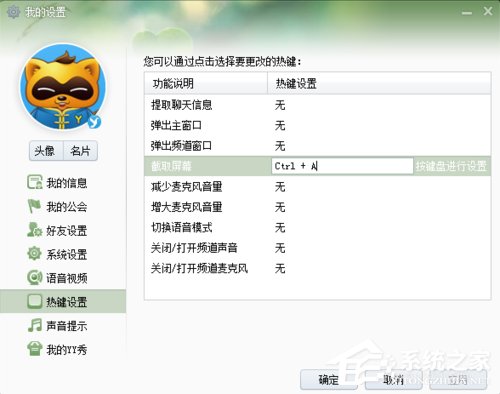Click the 无 value for 提取聊天信息
Image resolution: width=500 pixels, height=394 pixels.
[280, 105]
